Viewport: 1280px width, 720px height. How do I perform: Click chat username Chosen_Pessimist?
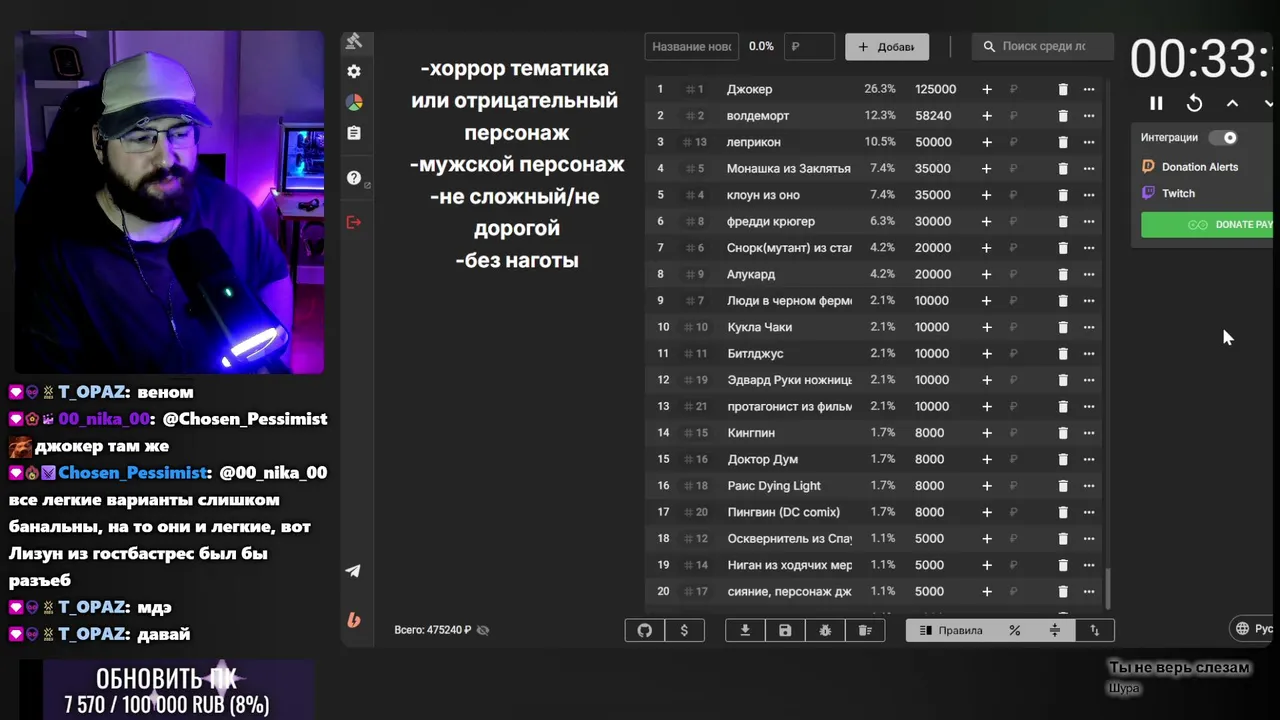click(x=132, y=472)
